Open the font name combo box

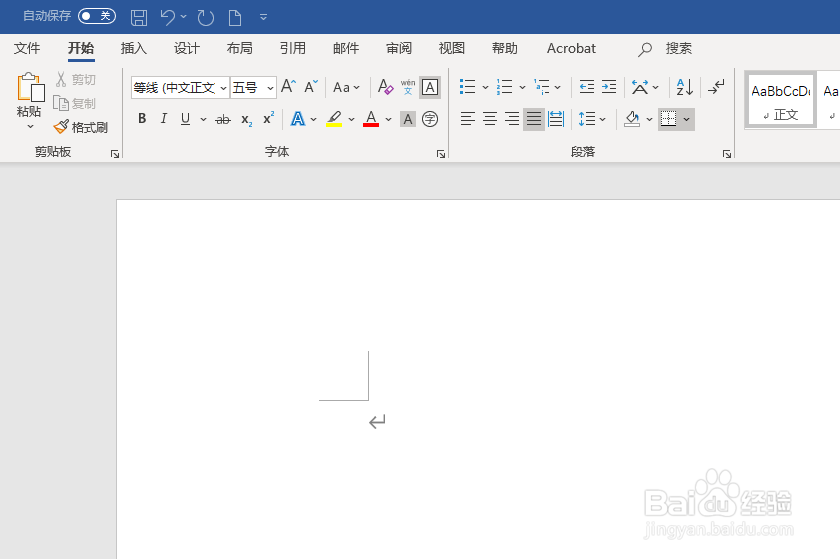click(181, 87)
